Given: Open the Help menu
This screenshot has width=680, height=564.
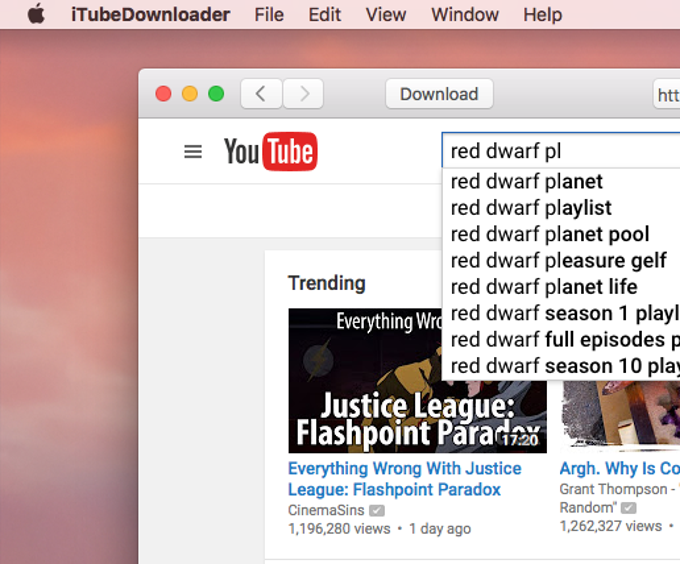Looking at the screenshot, I should pos(542,15).
